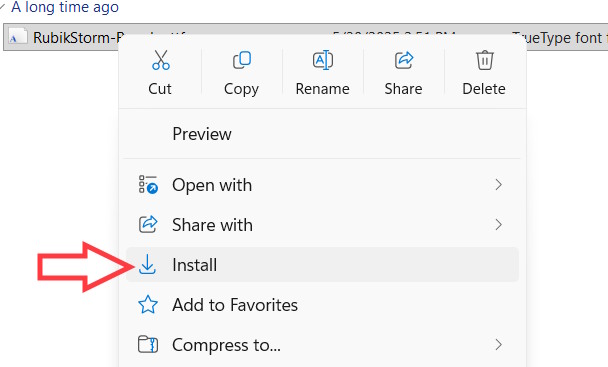Select Add to Favorites

tap(323, 305)
